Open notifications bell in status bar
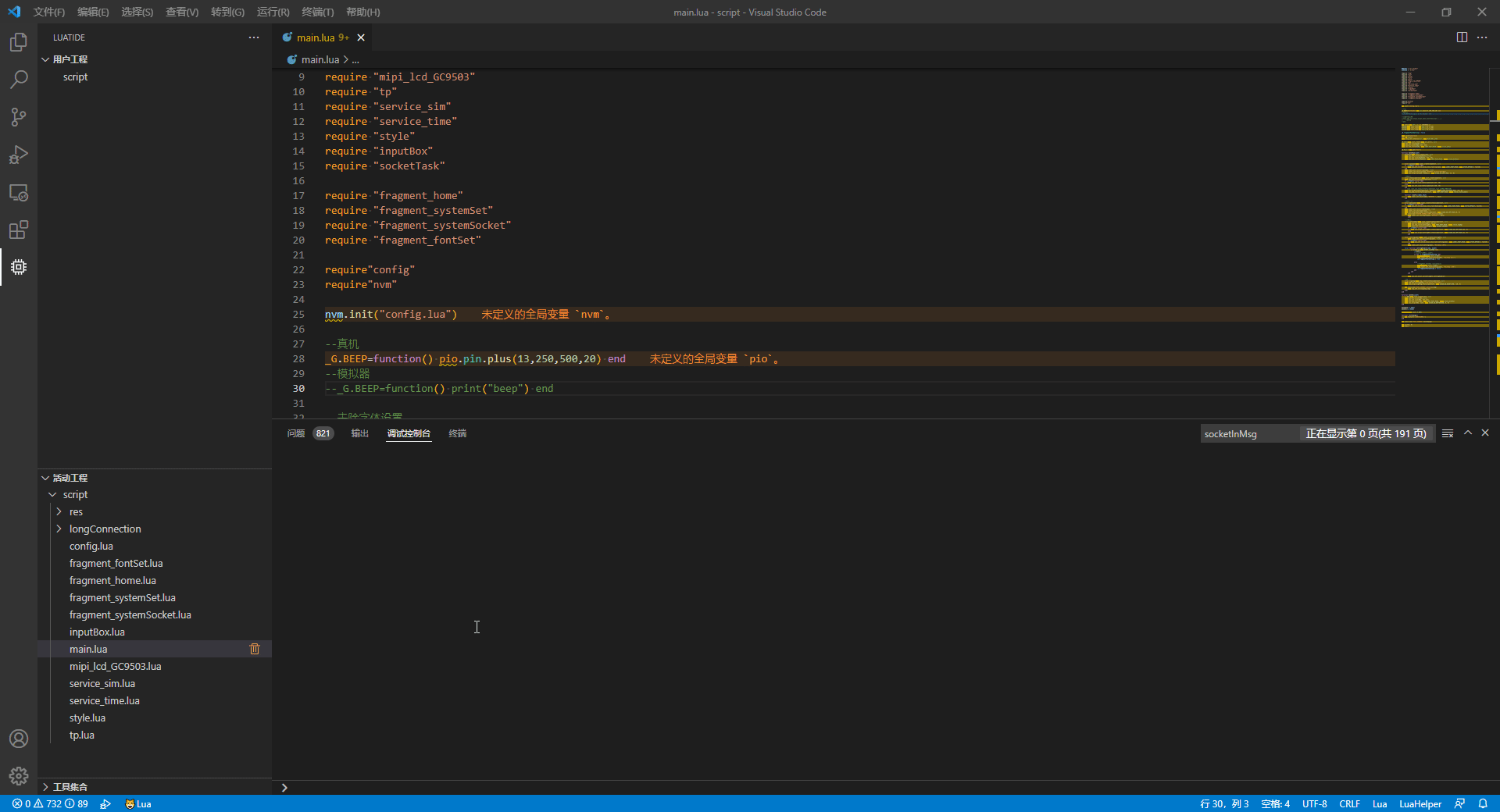The width and height of the screenshot is (1500, 812). [1483, 803]
